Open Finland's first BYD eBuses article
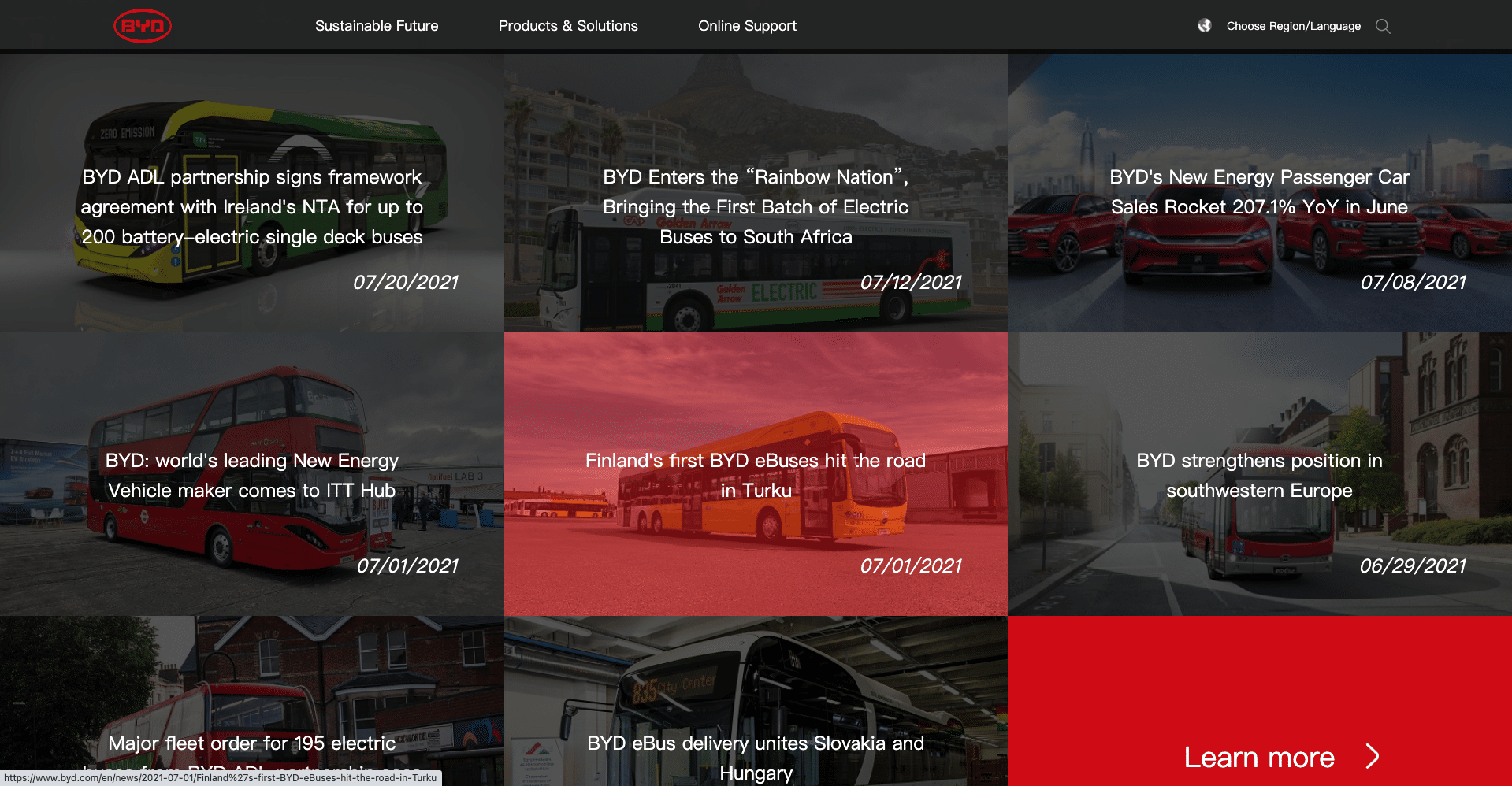Image resolution: width=1512 pixels, height=786 pixels. (x=756, y=474)
